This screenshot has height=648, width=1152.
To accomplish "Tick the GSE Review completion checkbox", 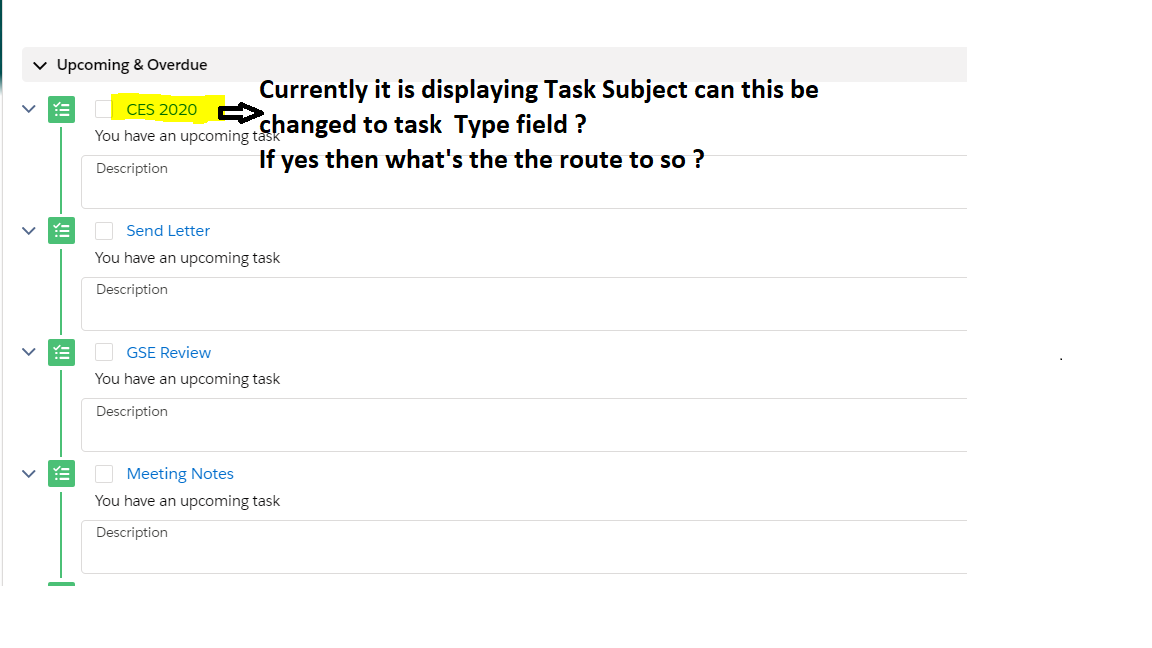I will pyautogui.click(x=104, y=352).
